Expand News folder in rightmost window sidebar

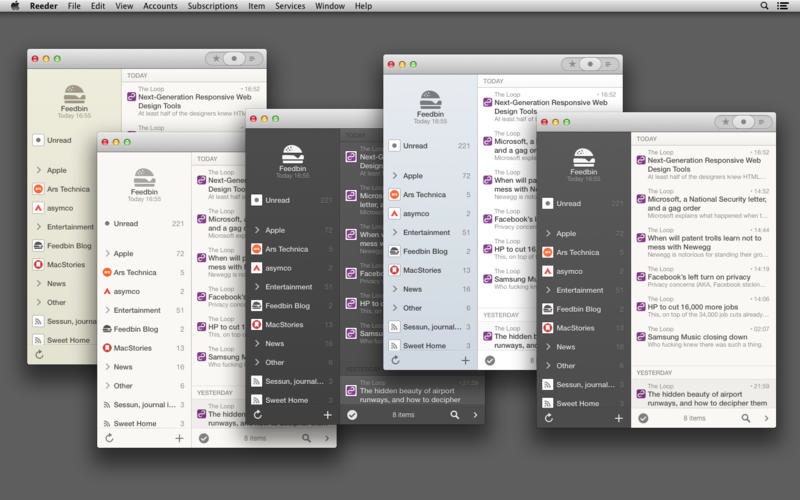click(x=548, y=346)
